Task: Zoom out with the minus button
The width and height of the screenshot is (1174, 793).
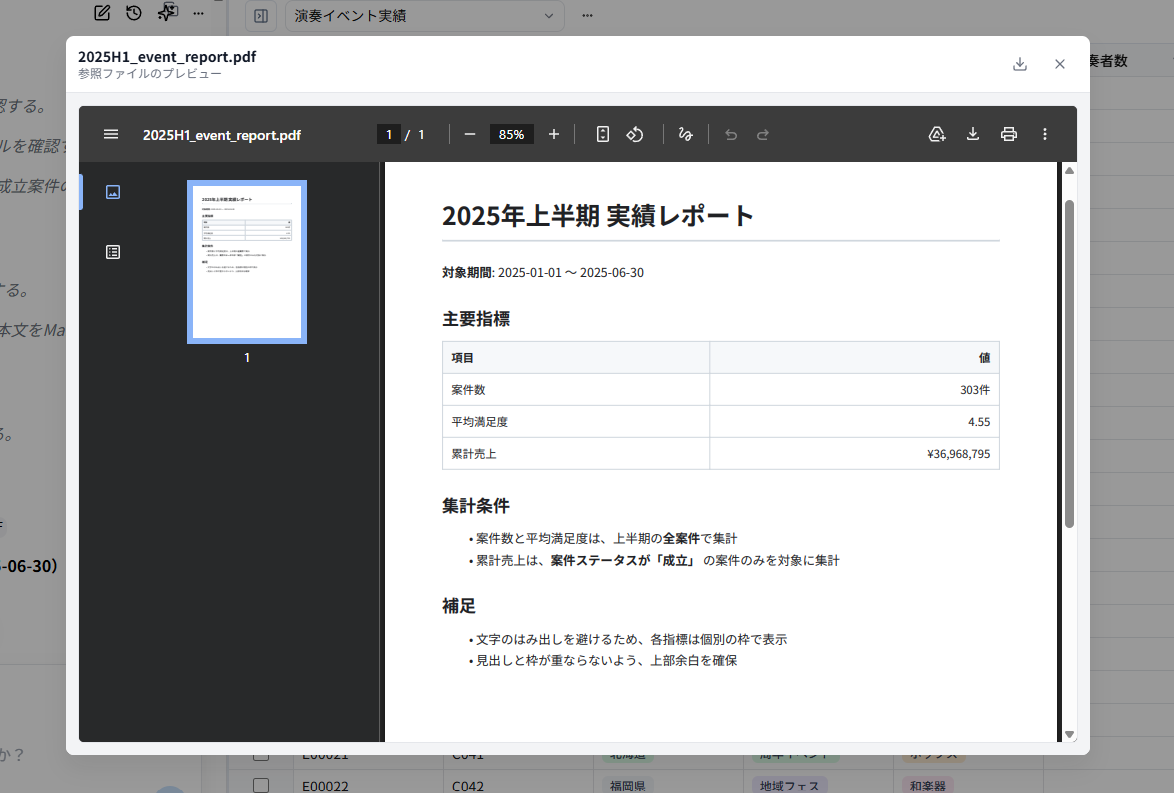Action: click(469, 135)
